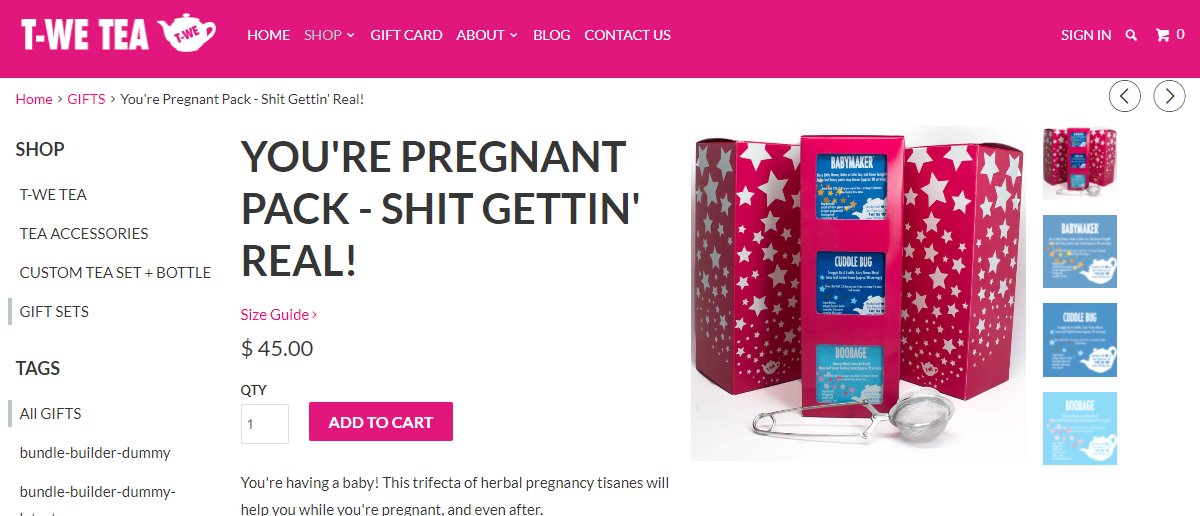Open TEA ACCESSORIES in shop sidebar

[84, 233]
